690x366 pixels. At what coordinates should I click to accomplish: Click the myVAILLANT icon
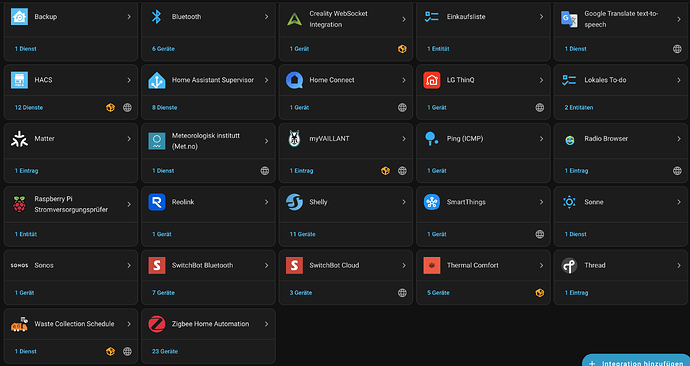(294, 139)
